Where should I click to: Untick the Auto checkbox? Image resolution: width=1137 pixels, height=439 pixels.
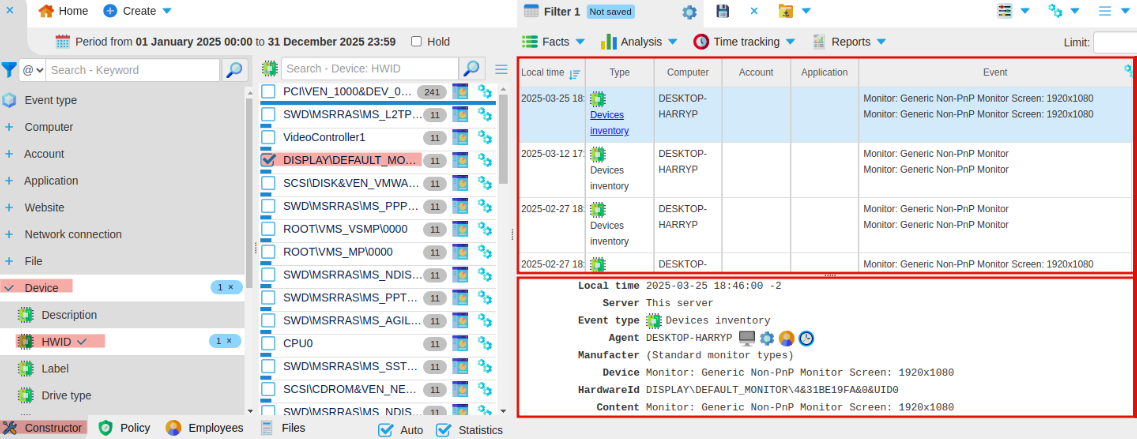[x=386, y=430]
